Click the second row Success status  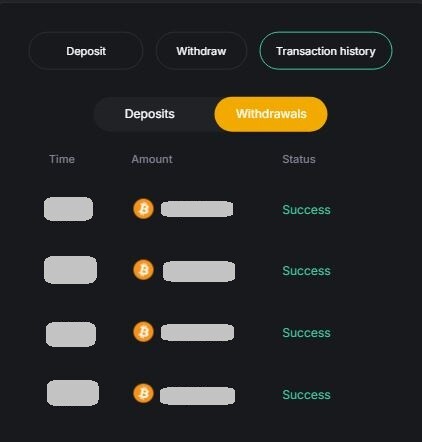(306, 271)
